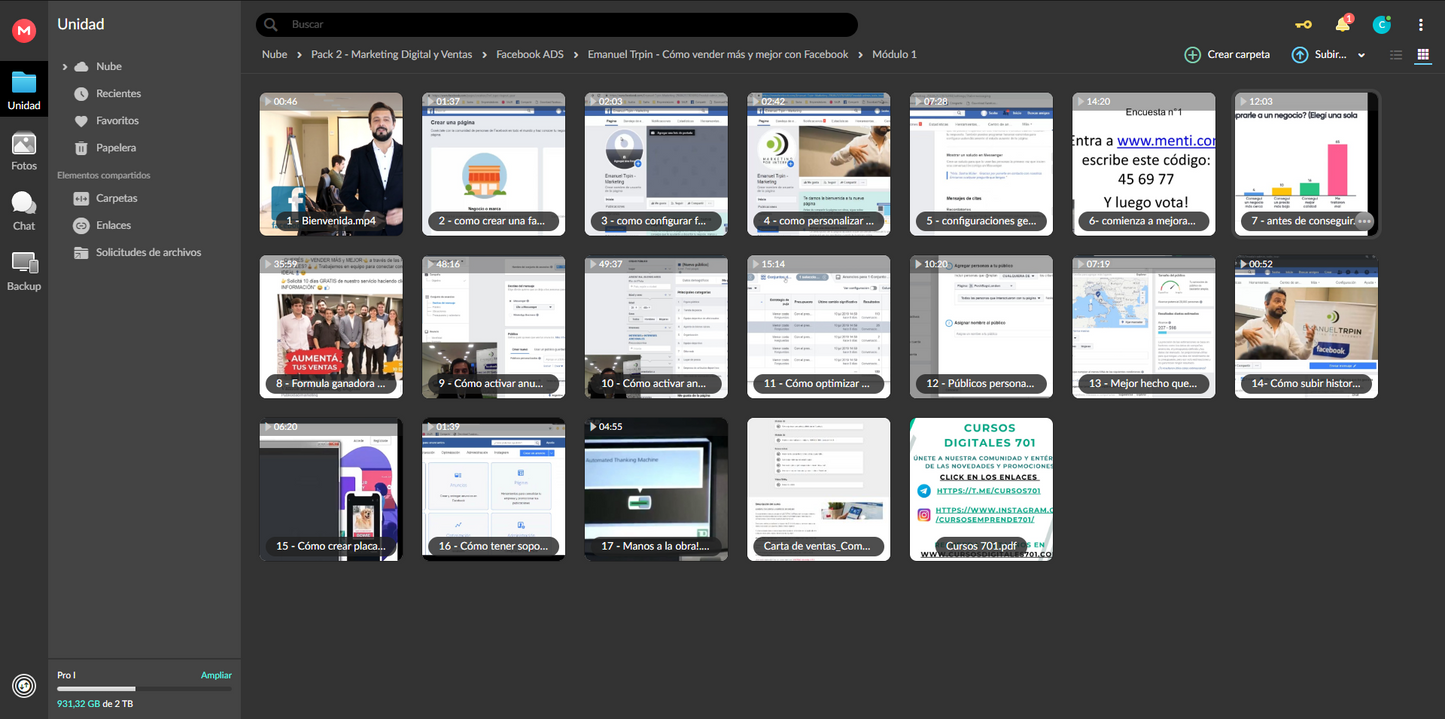Open the Backup section icon
Image resolution: width=1445 pixels, height=719 pixels.
tap(24, 264)
